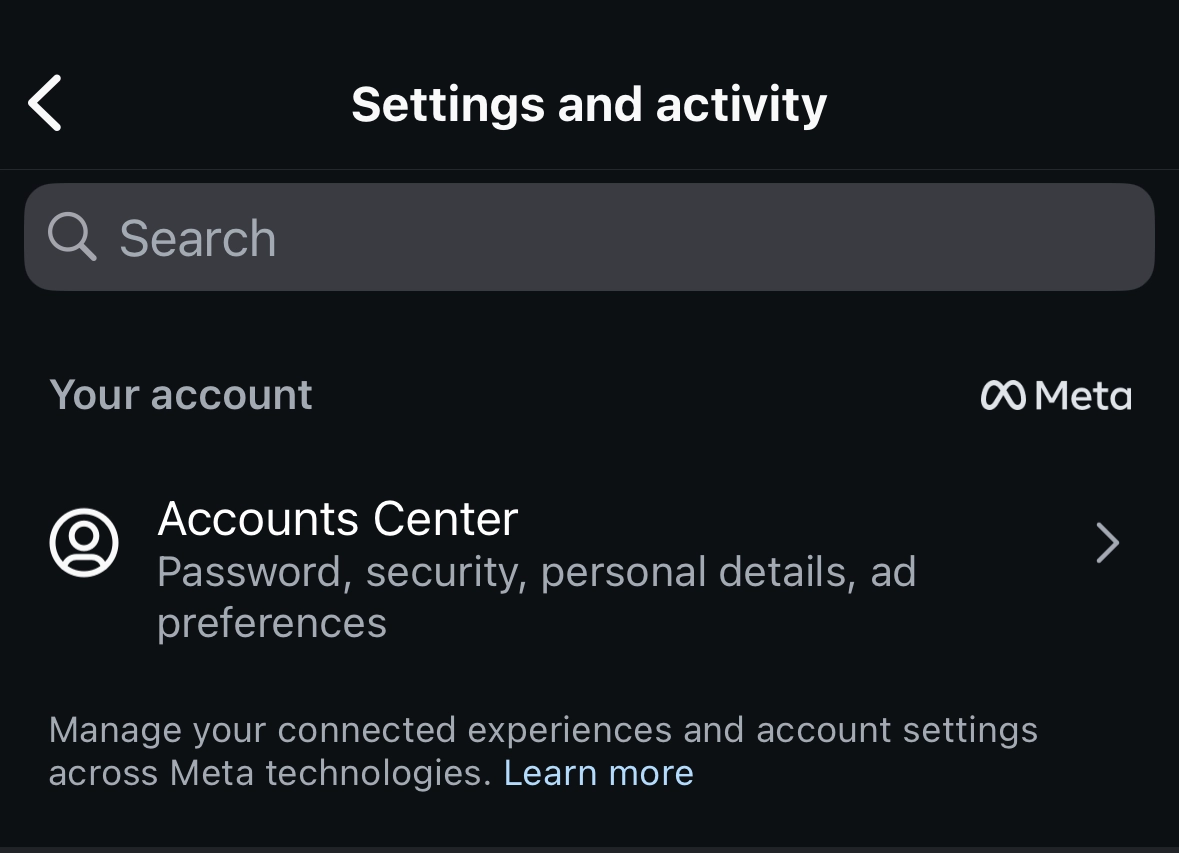Click the Settings and activity page title
Screen dimensions: 1179x853
(x=589, y=104)
